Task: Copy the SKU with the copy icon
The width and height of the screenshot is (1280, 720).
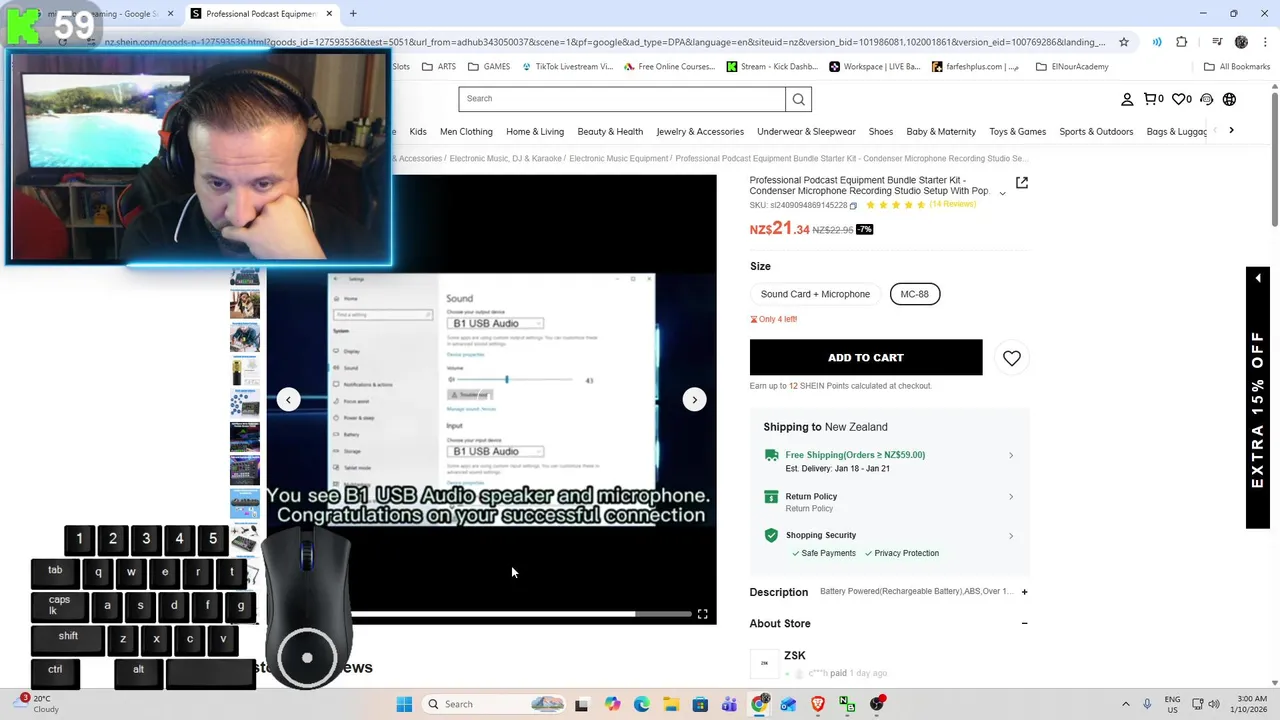Action: (x=853, y=206)
